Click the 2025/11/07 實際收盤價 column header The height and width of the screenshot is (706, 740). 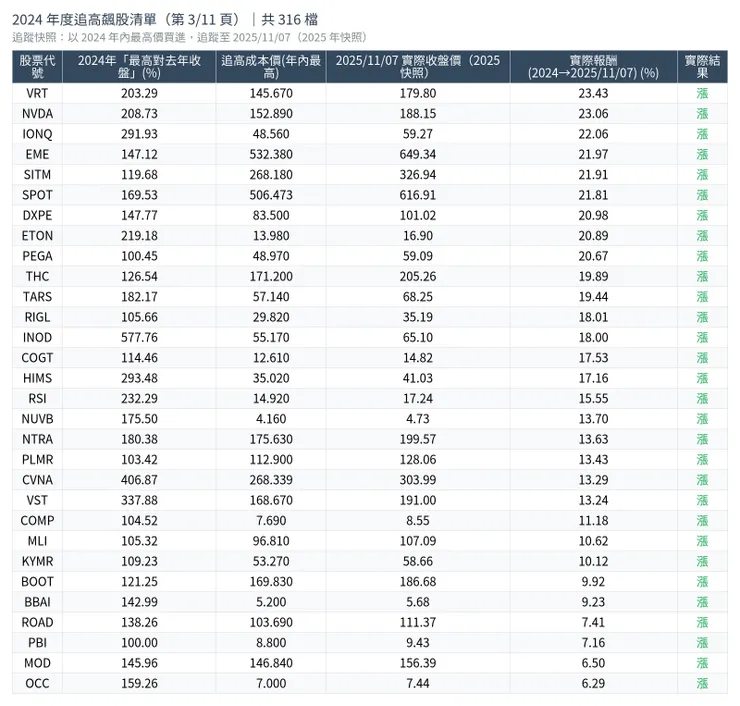tap(417, 67)
